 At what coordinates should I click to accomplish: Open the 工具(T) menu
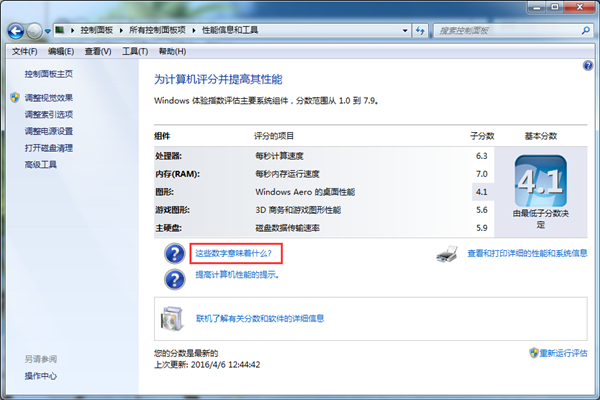(135, 51)
